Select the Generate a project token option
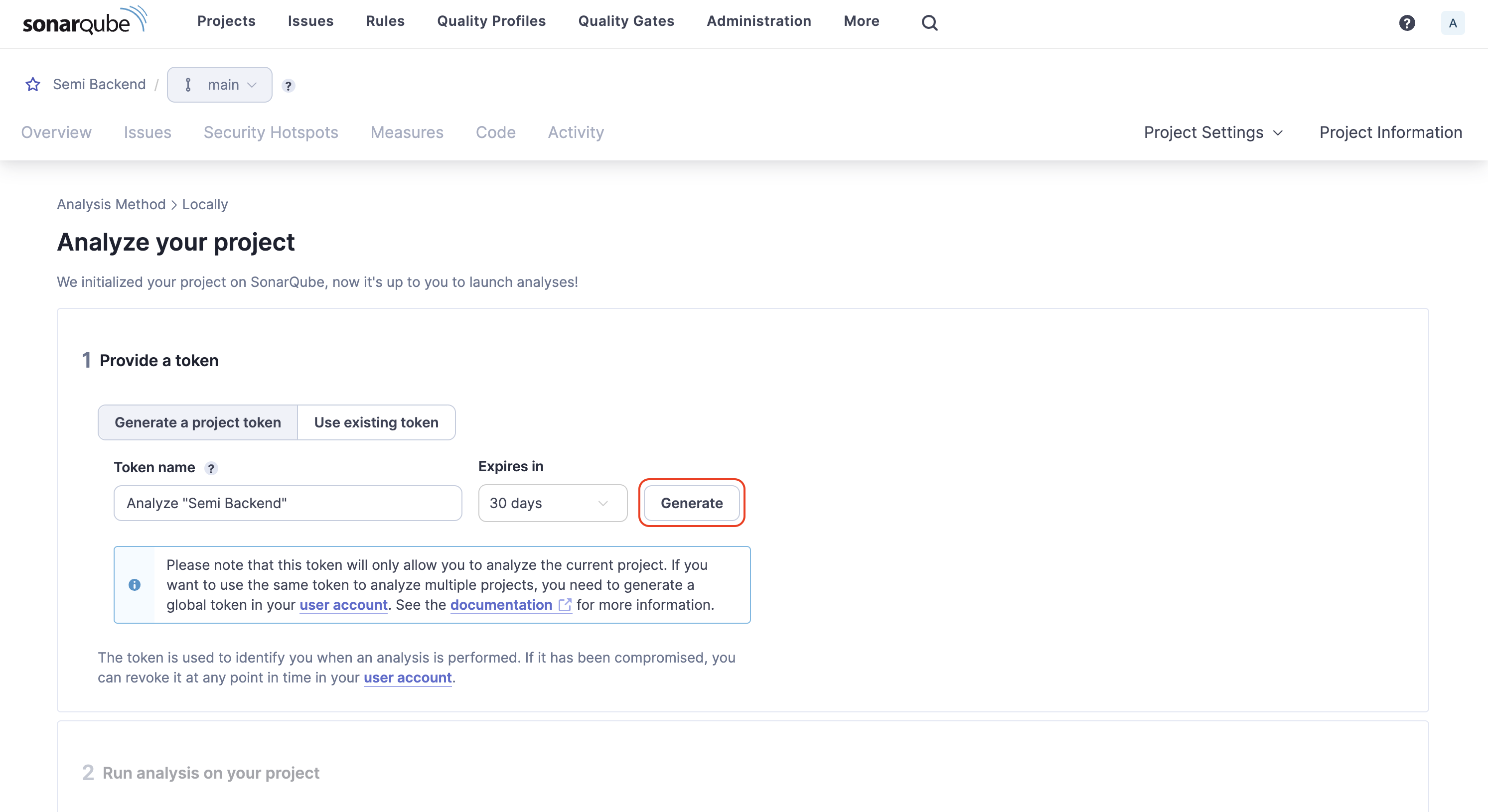Screen dimensions: 1488x812 [x=197, y=422]
